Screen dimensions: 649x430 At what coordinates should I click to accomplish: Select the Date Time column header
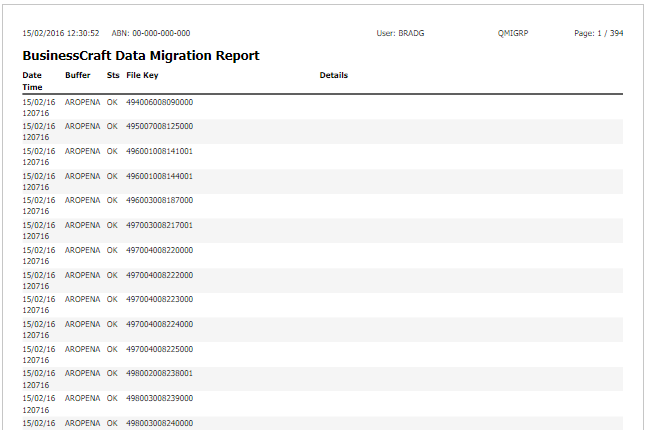tap(32, 81)
